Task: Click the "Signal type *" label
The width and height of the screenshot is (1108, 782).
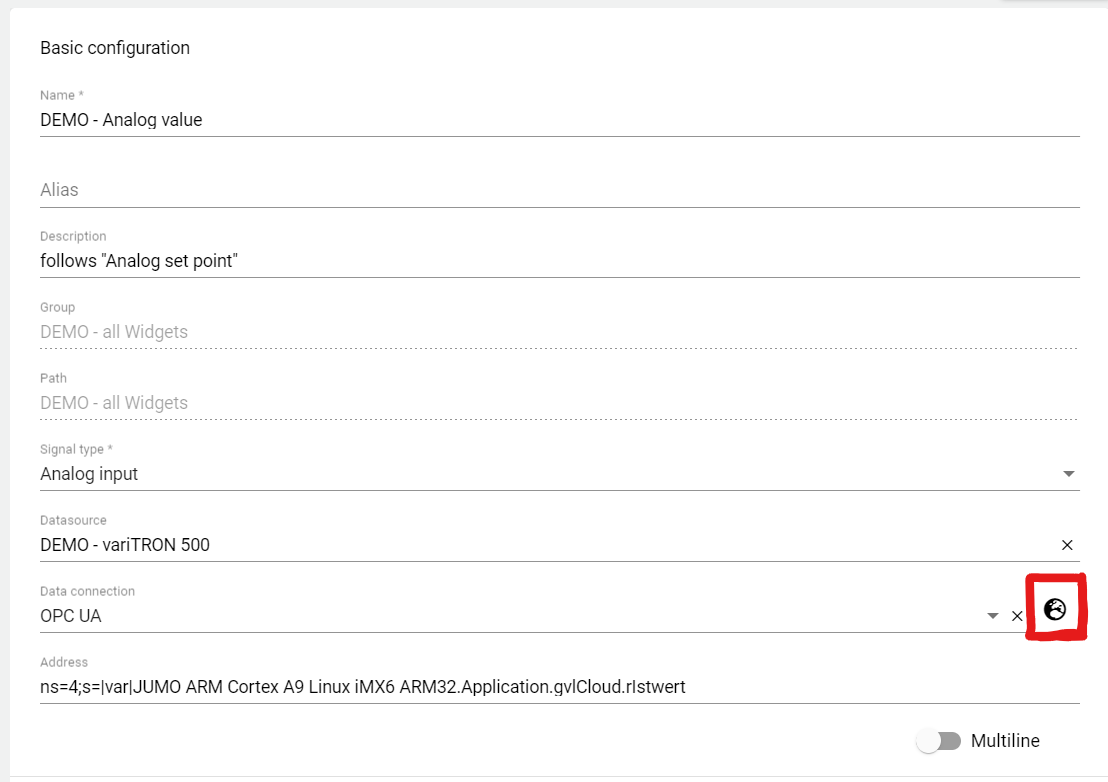Action: [x=76, y=449]
